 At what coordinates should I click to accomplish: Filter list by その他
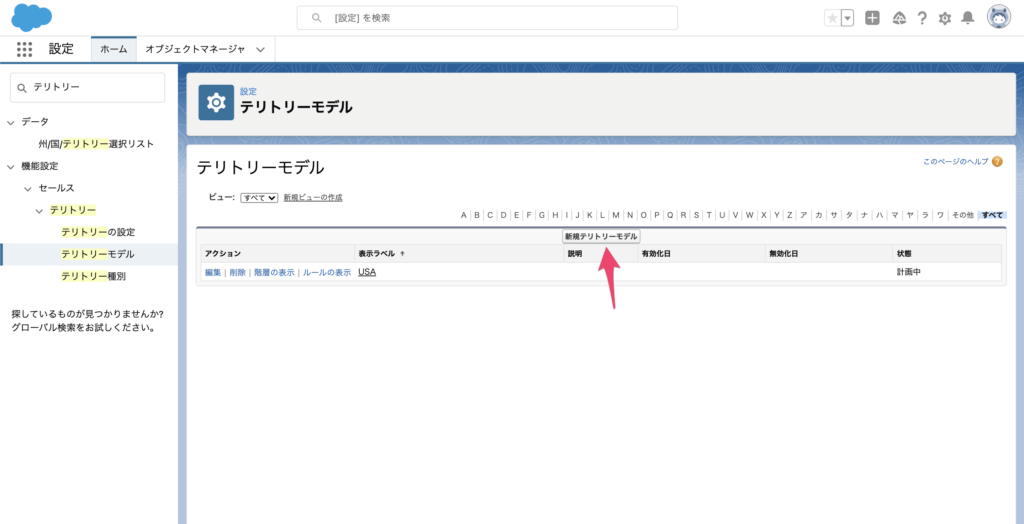tap(962, 215)
